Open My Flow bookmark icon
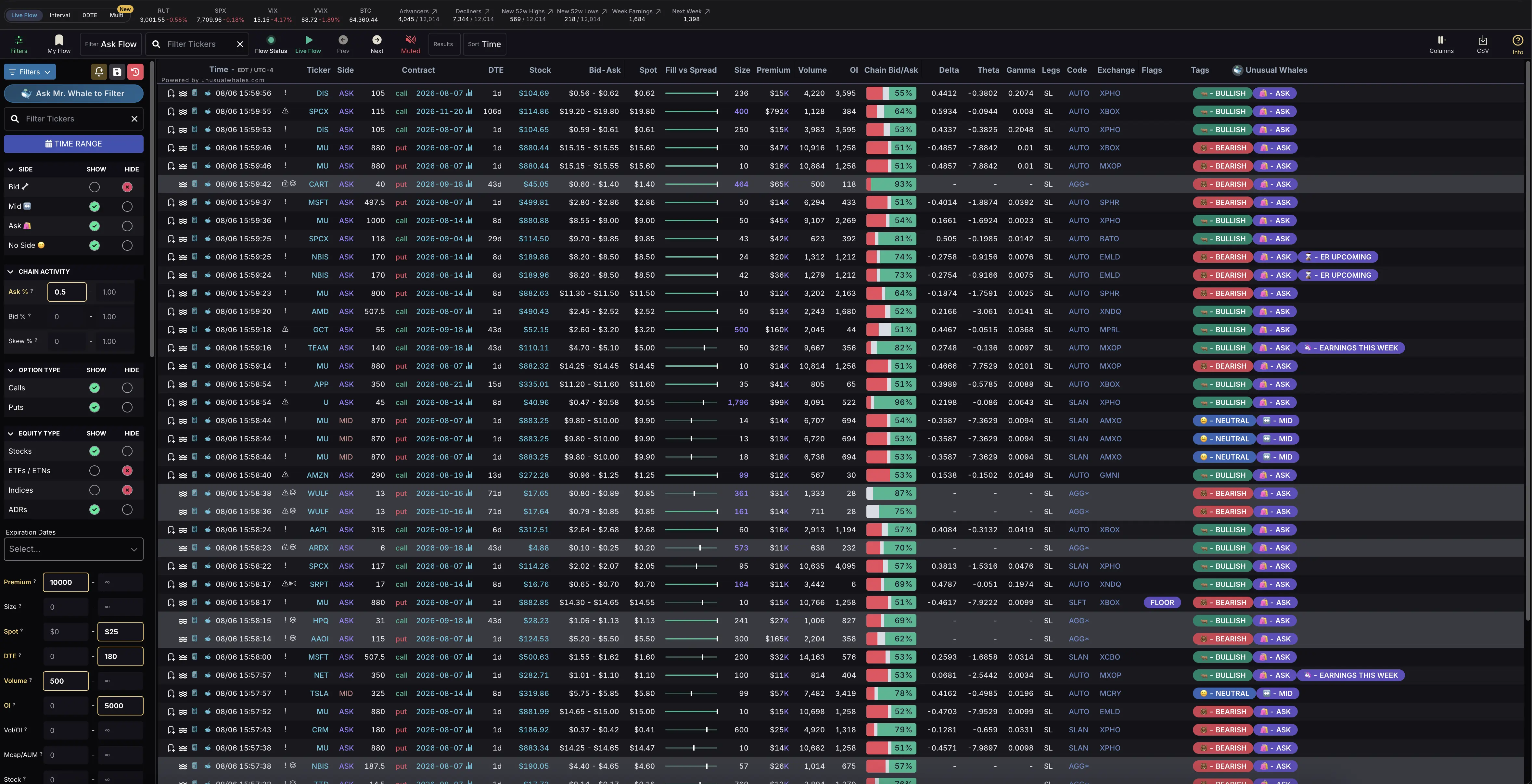This screenshot has height=784, width=1532. (x=59, y=40)
